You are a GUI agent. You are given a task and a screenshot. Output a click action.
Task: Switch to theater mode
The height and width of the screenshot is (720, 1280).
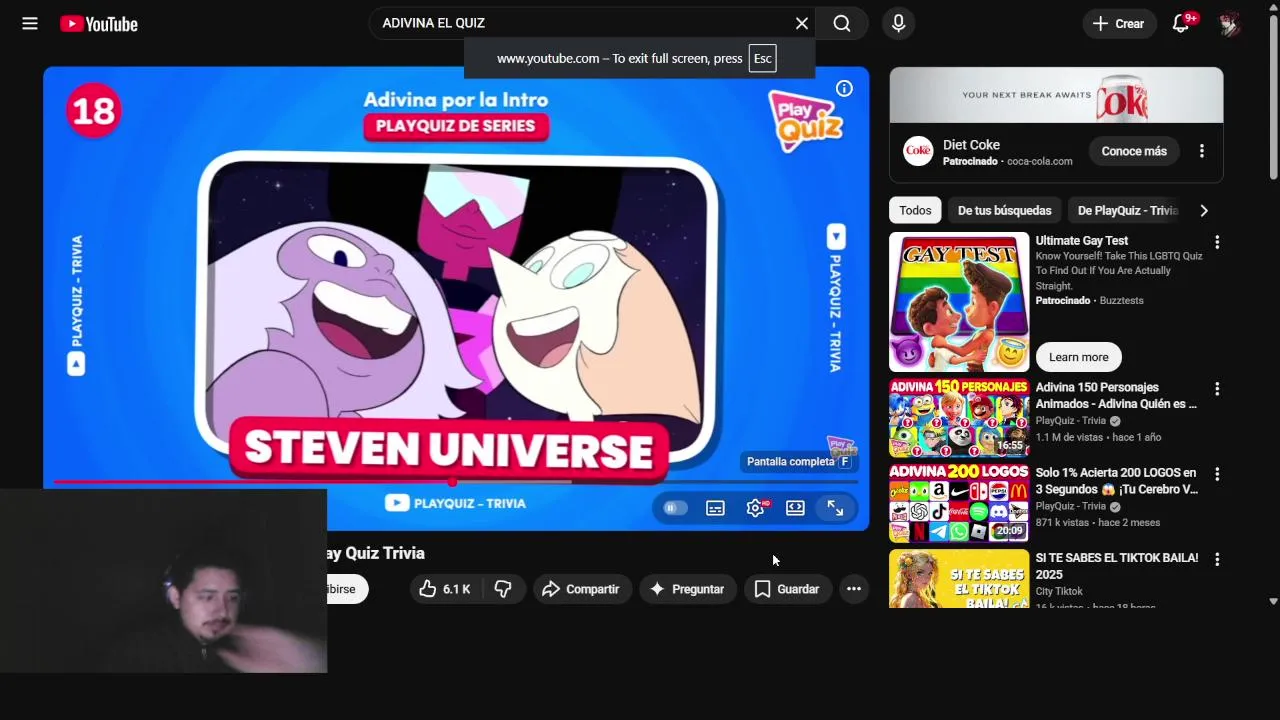tap(795, 508)
